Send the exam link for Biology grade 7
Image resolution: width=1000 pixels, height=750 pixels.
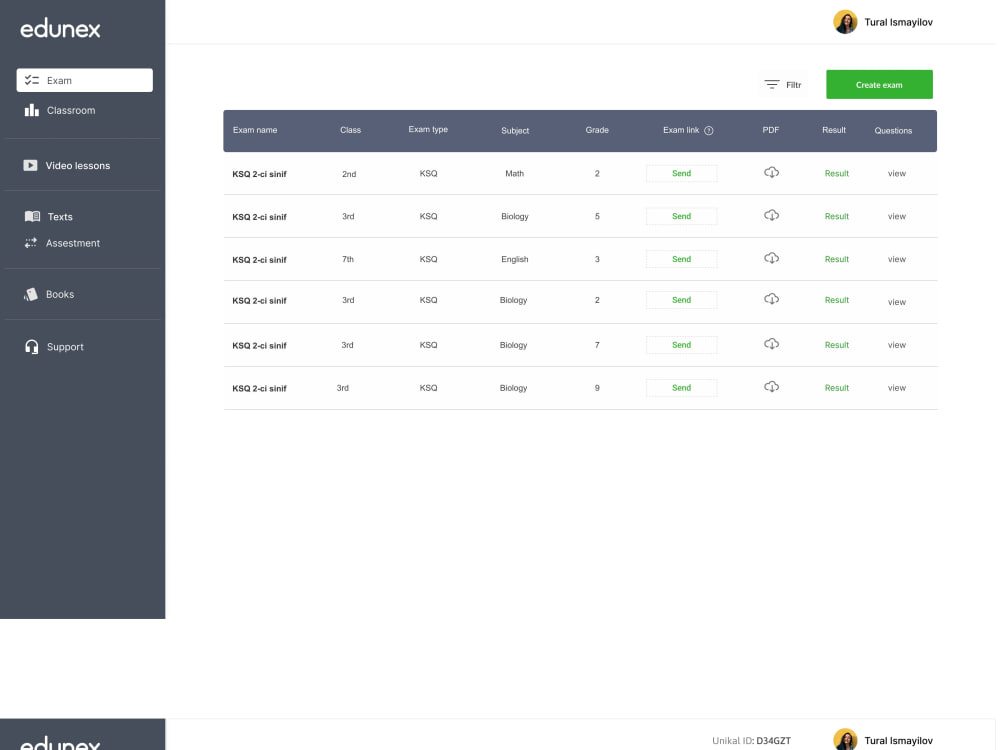click(x=681, y=345)
